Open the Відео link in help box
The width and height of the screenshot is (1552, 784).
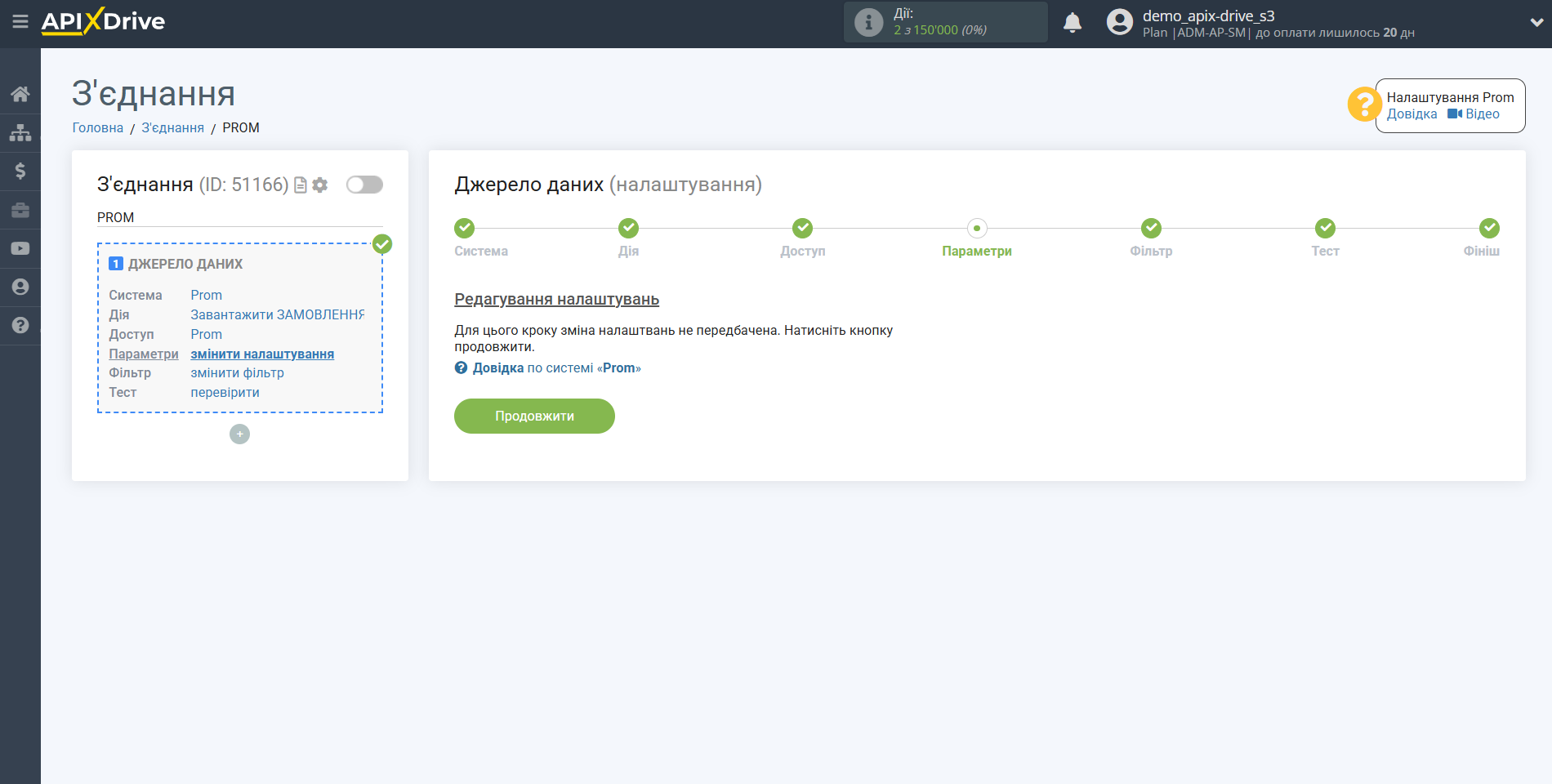point(1482,114)
